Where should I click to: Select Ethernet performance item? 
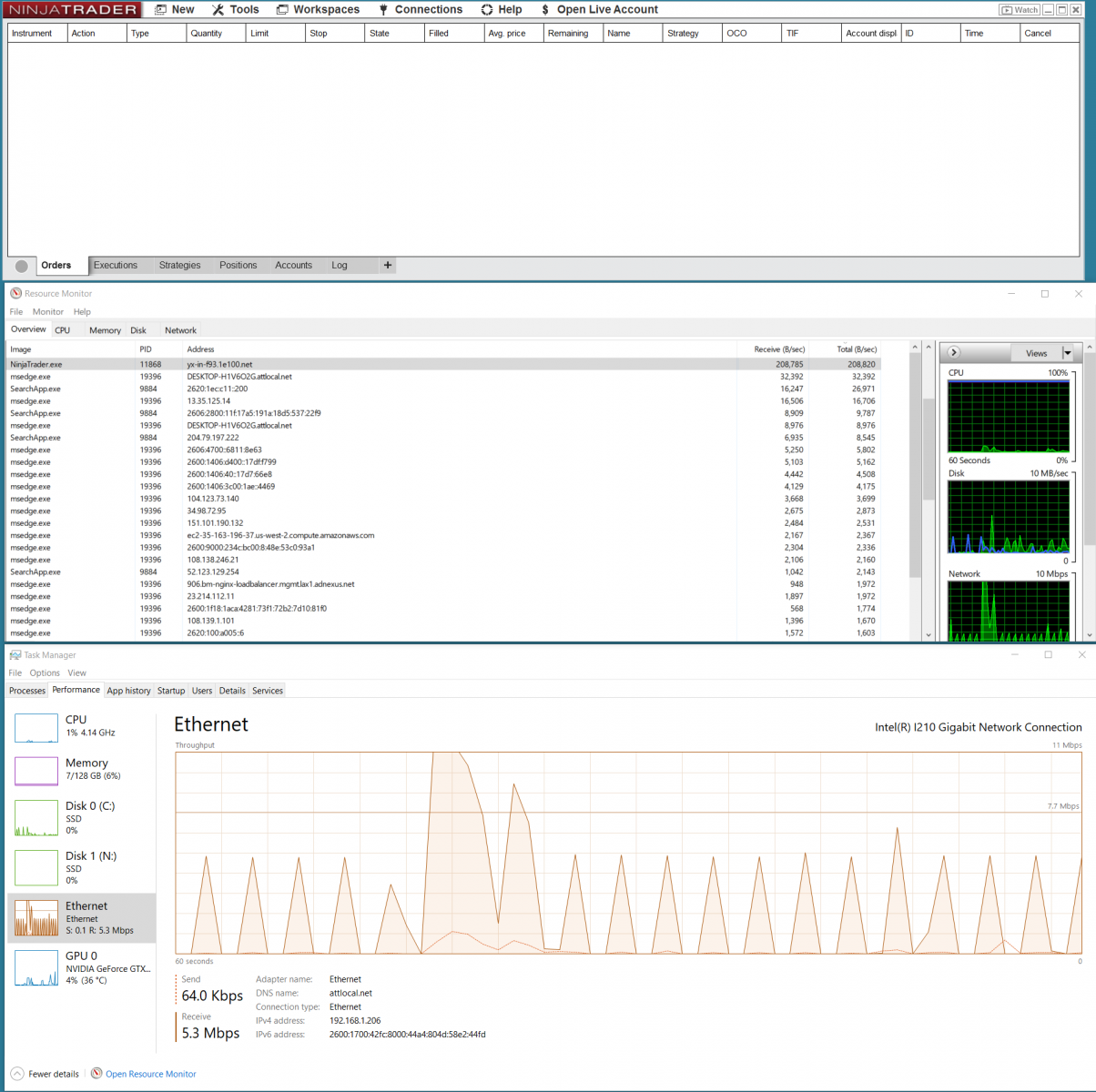click(x=82, y=918)
